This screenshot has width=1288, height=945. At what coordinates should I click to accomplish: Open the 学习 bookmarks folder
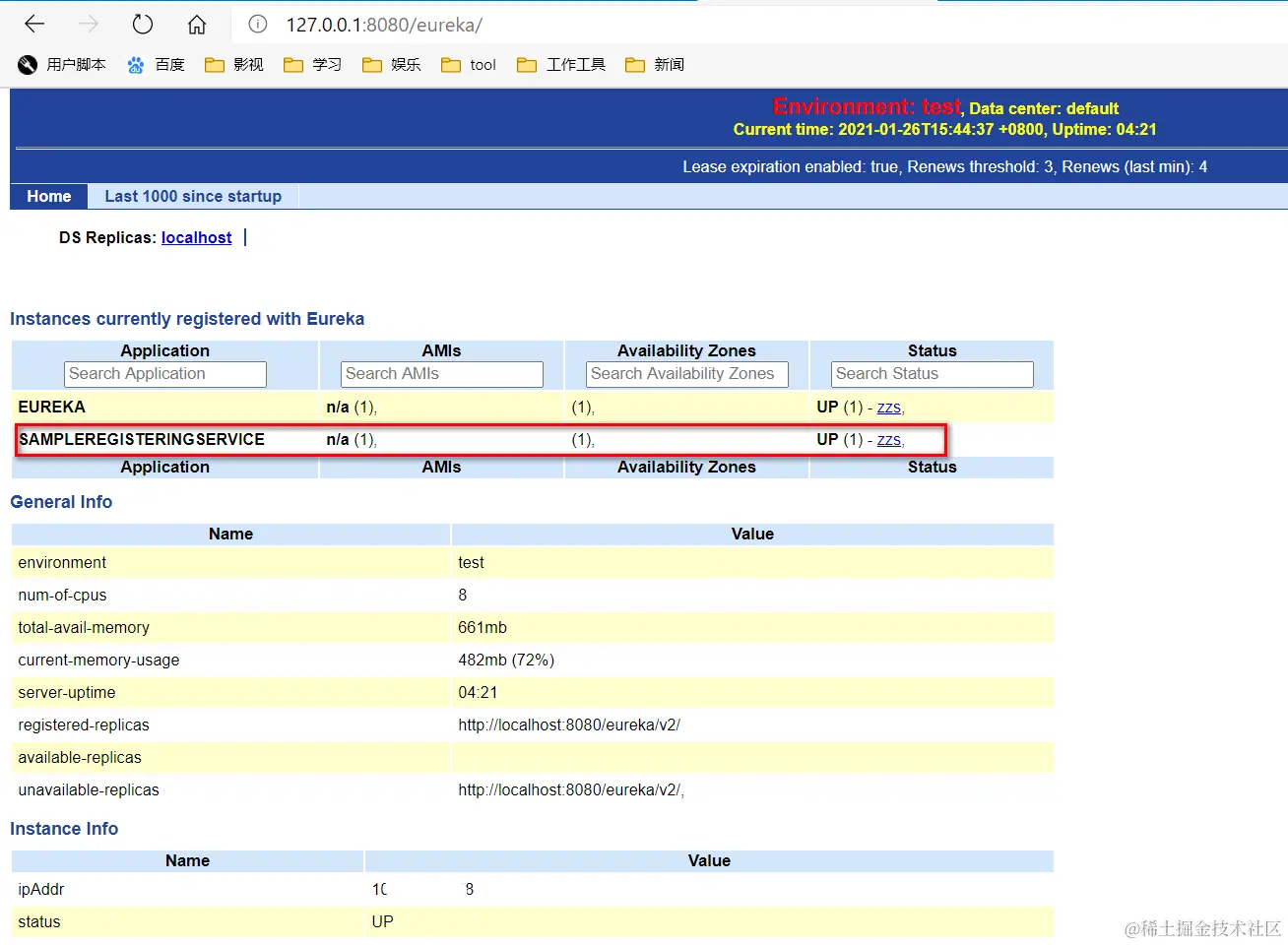(x=313, y=65)
